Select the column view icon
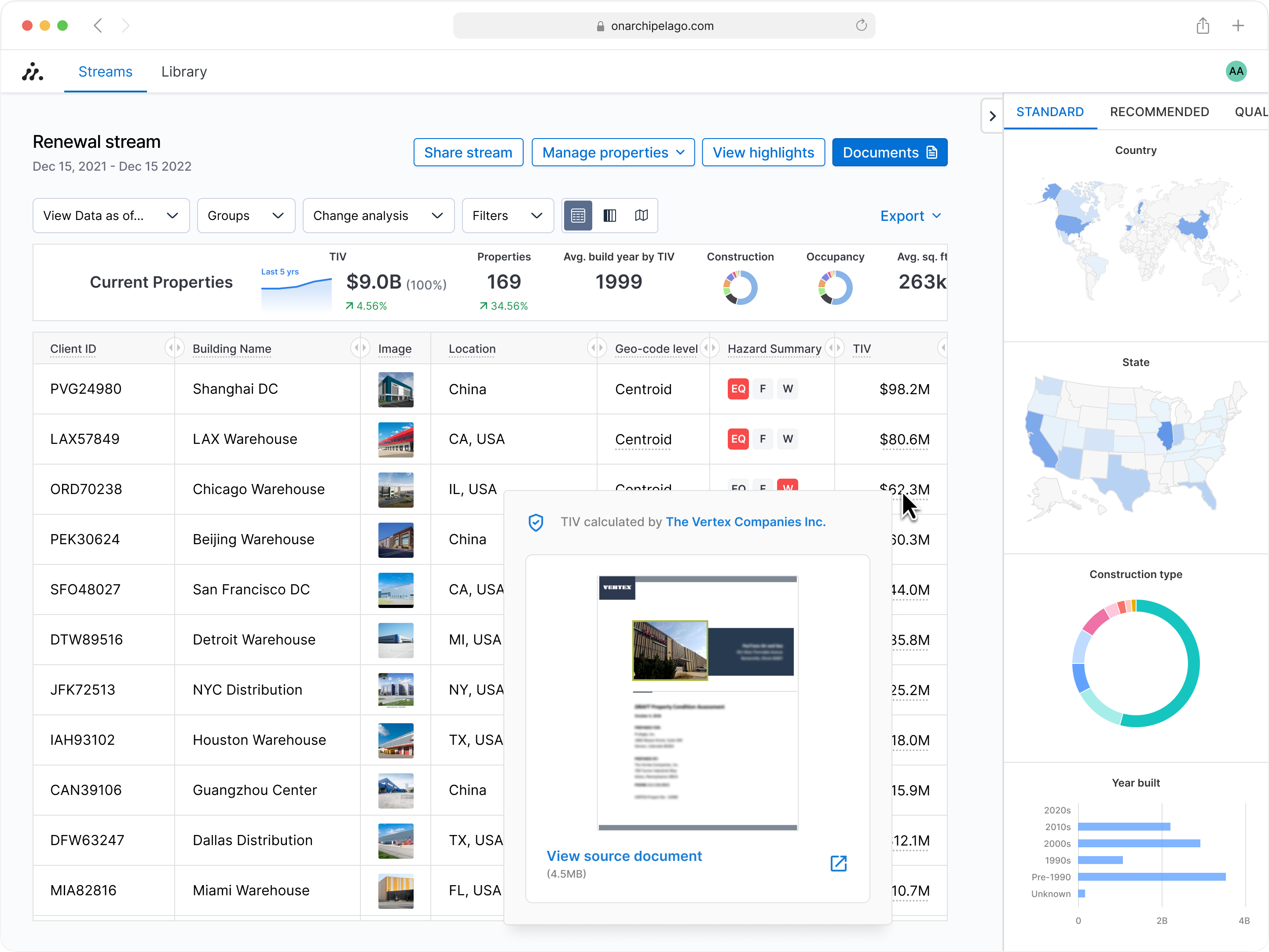The height and width of the screenshot is (952, 1269). [x=609, y=215]
